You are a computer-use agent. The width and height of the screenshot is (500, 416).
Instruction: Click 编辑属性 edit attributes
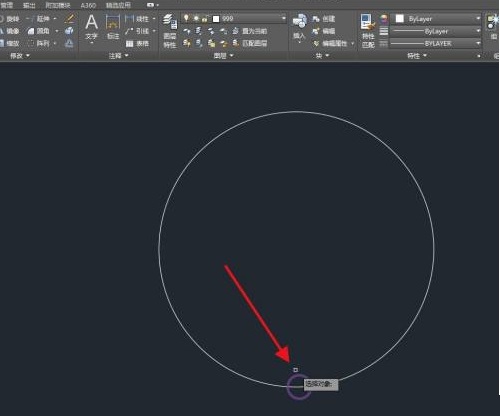[x=331, y=43]
